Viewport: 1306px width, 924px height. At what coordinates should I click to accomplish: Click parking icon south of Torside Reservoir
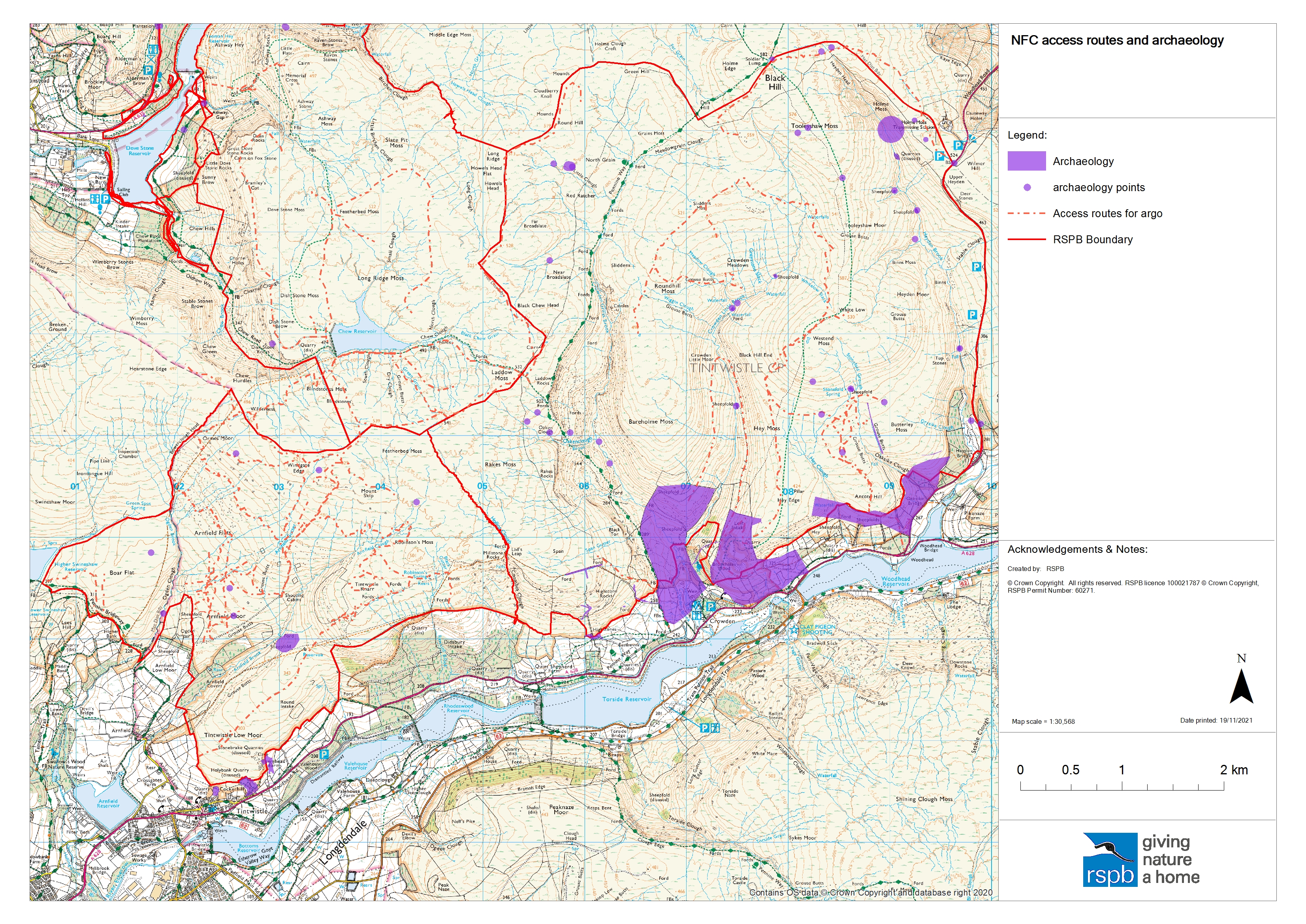(x=704, y=728)
